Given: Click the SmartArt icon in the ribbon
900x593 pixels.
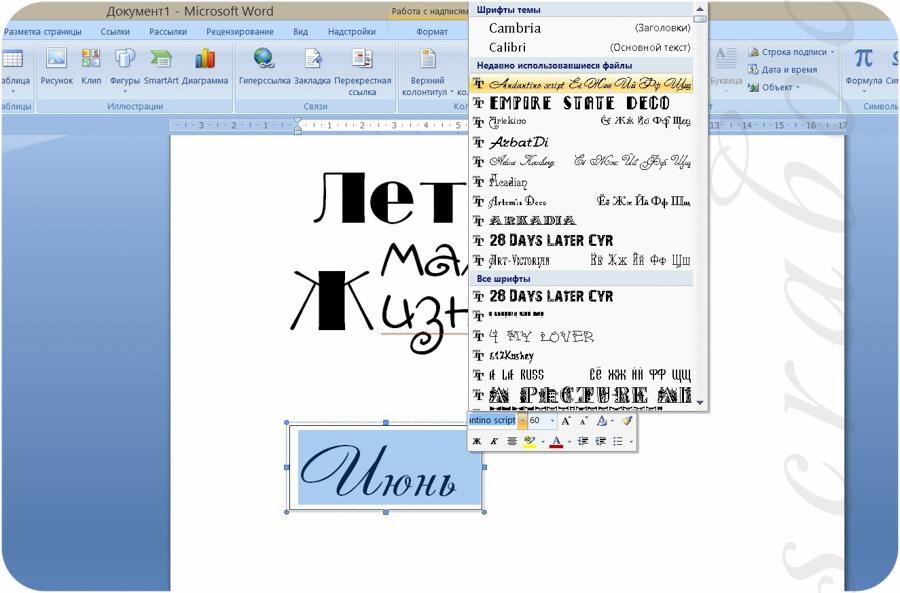Looking at the screenshot, I should click(161, 66).
